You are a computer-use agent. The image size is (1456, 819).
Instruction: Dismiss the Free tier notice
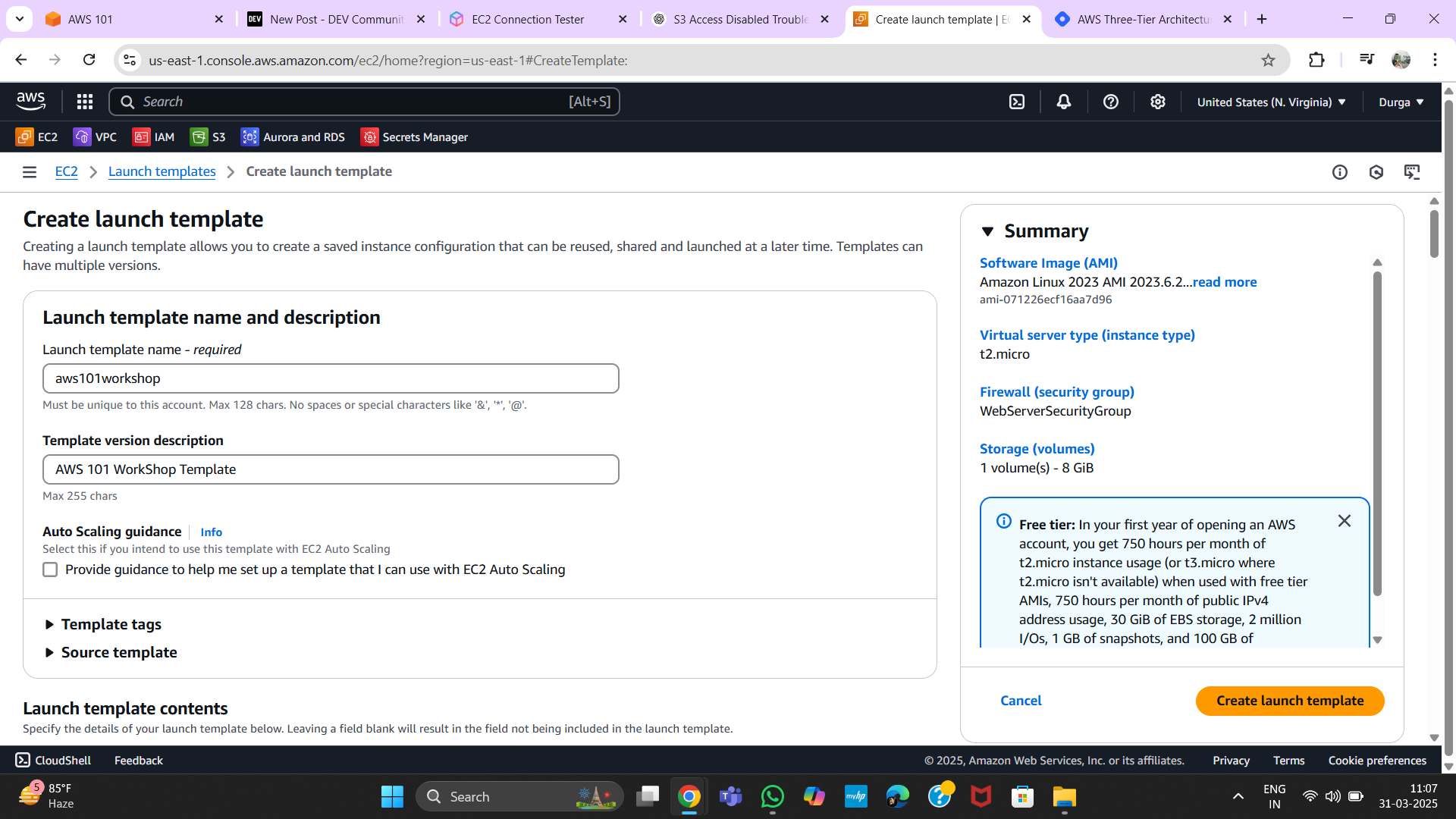point(1345,521)
